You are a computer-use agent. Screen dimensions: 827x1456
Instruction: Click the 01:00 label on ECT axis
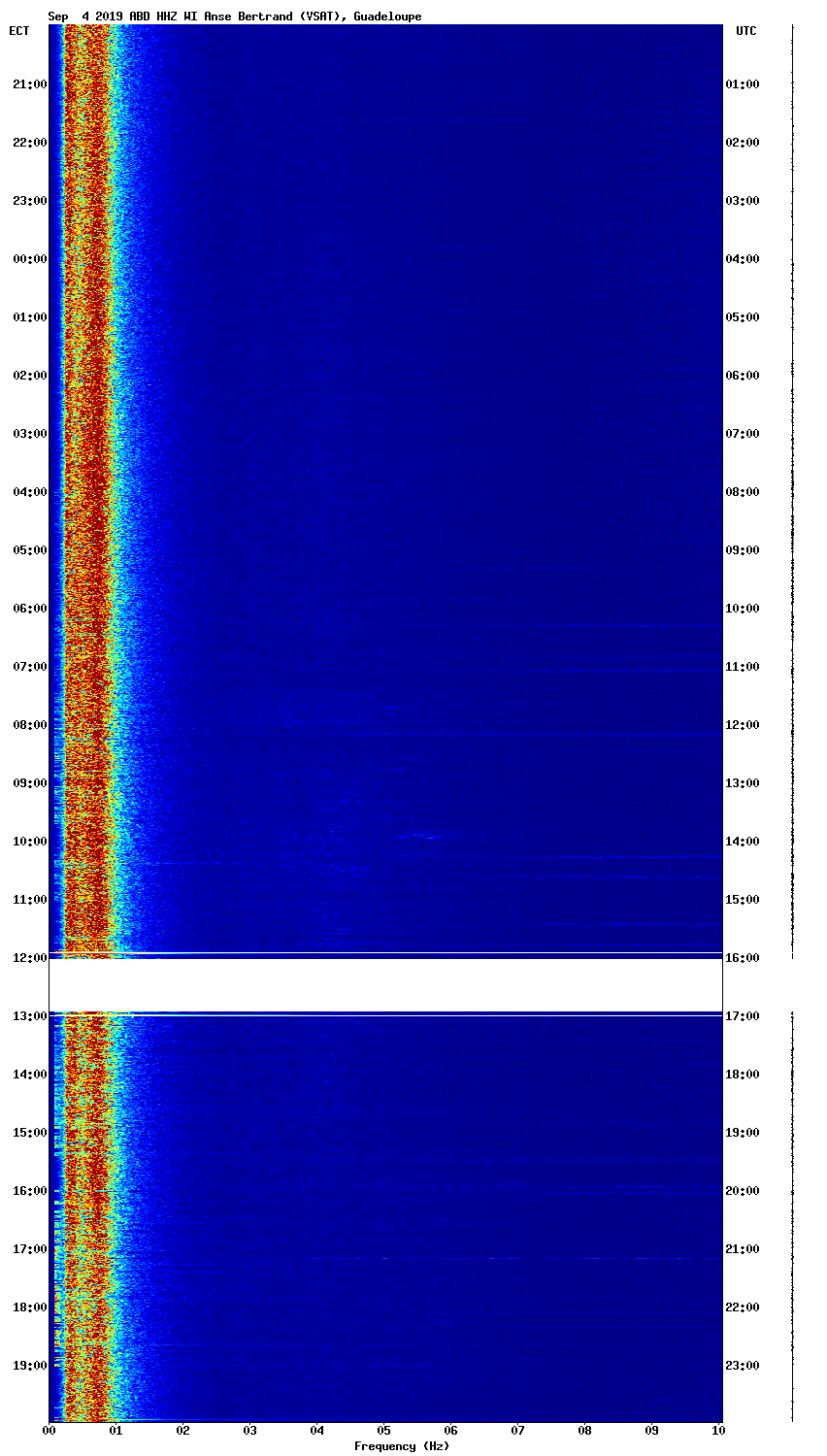point(29,317)
